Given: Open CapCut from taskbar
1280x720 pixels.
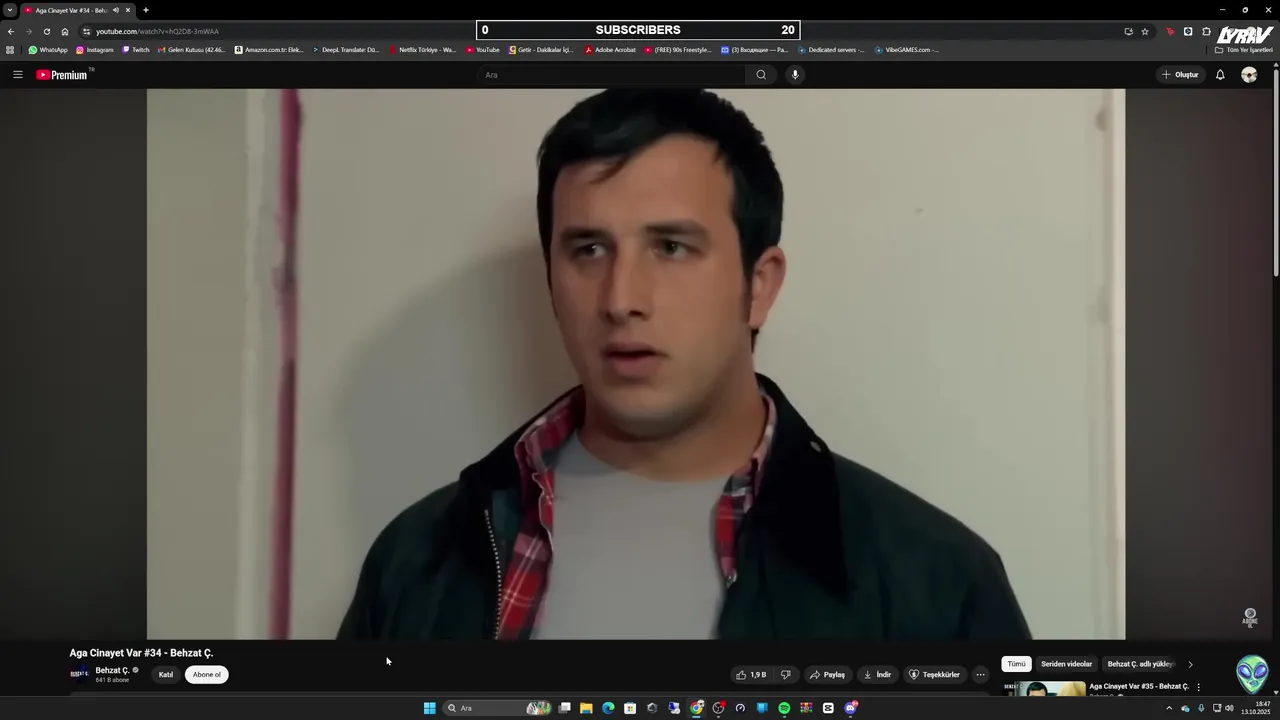Looking at the screenshot, I should point(828,708).
